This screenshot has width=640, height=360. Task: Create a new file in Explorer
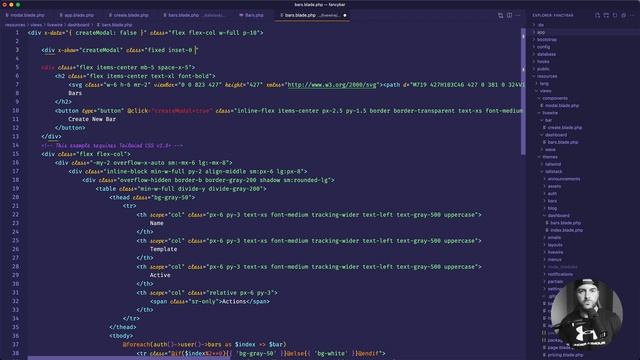pos(598,16)
